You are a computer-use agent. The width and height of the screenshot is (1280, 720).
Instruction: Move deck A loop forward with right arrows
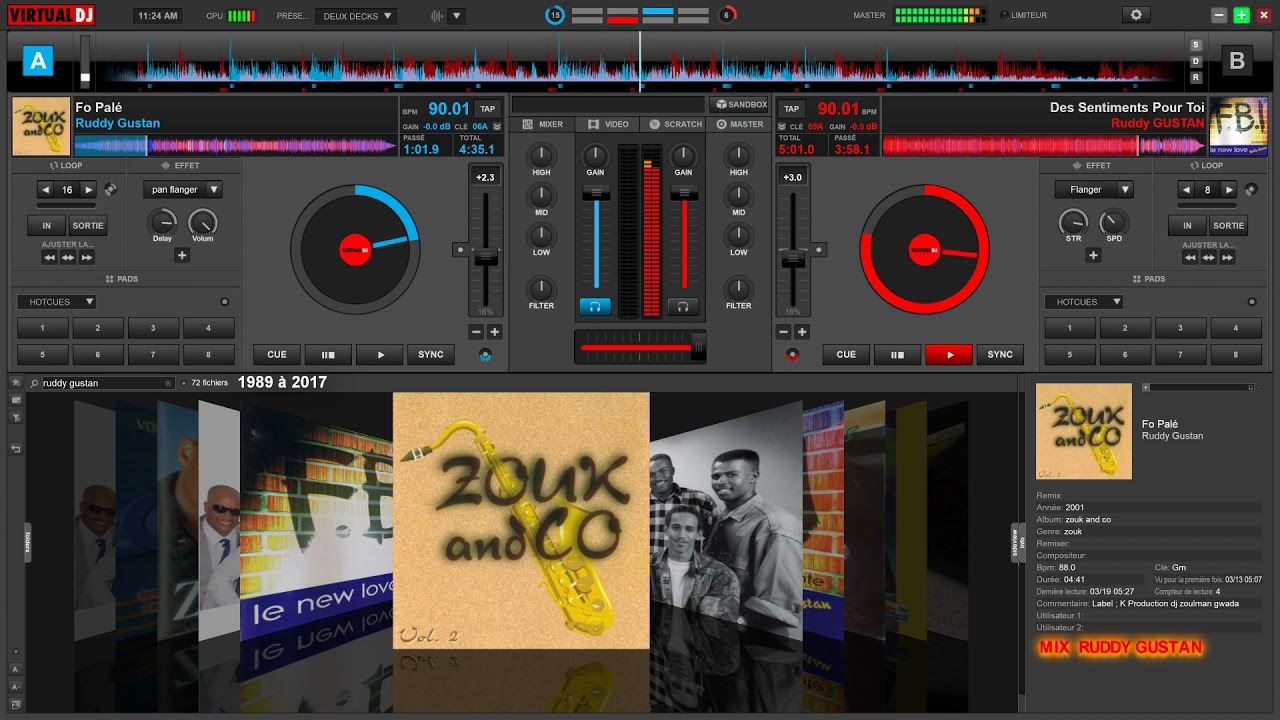click(x=87, y=257)
